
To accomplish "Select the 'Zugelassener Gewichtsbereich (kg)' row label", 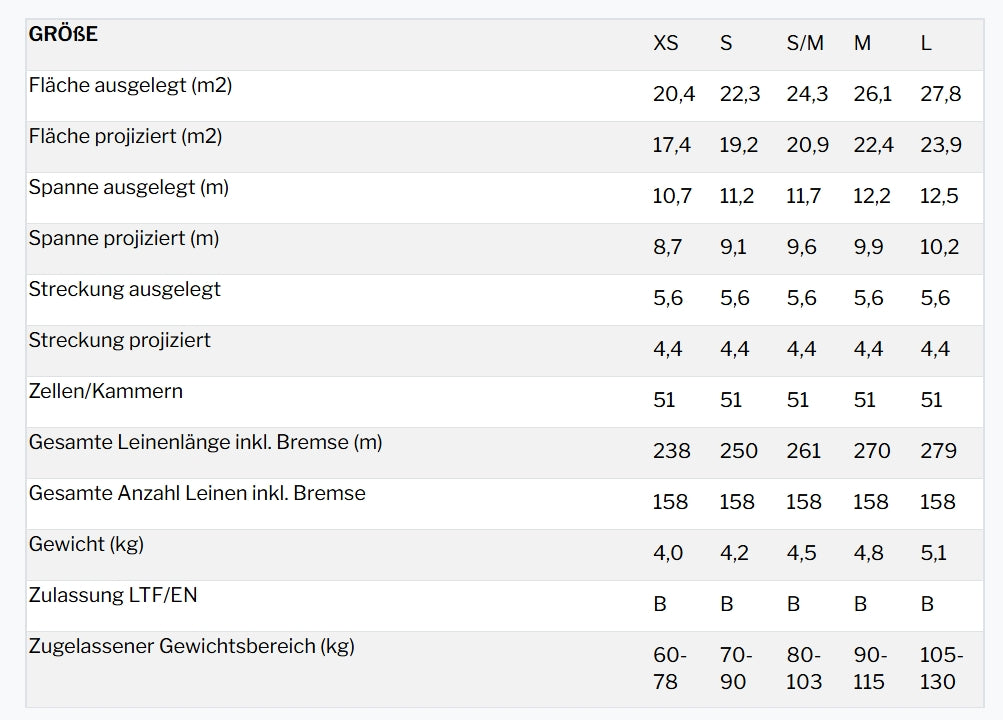I will coord(192,647).
